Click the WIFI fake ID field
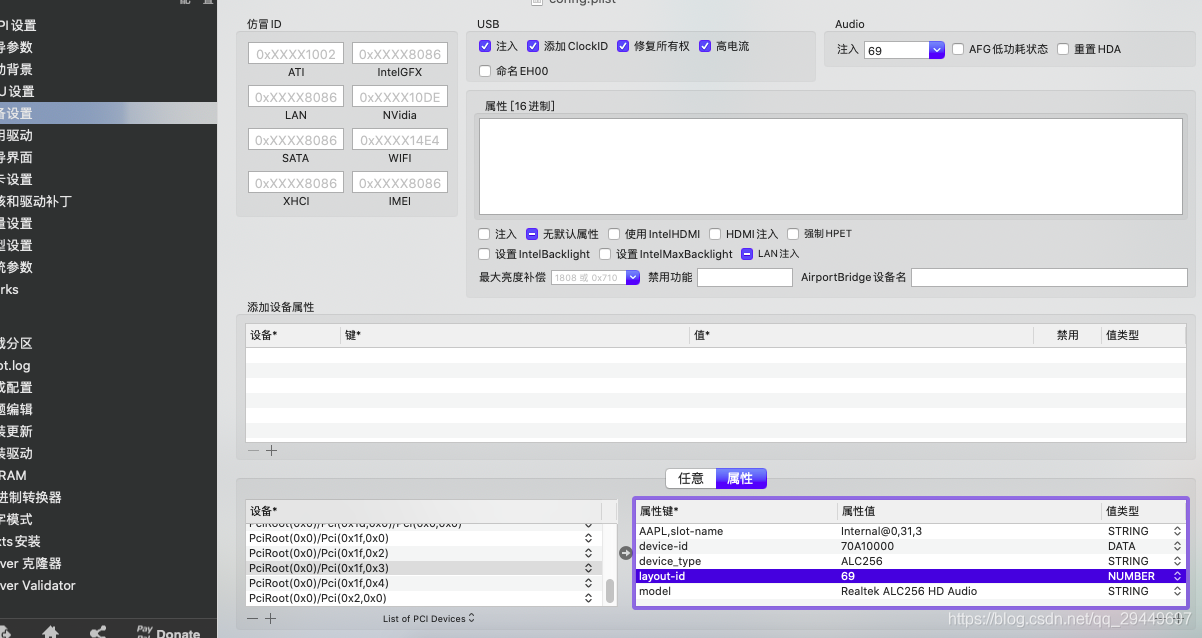 [400, 140]
